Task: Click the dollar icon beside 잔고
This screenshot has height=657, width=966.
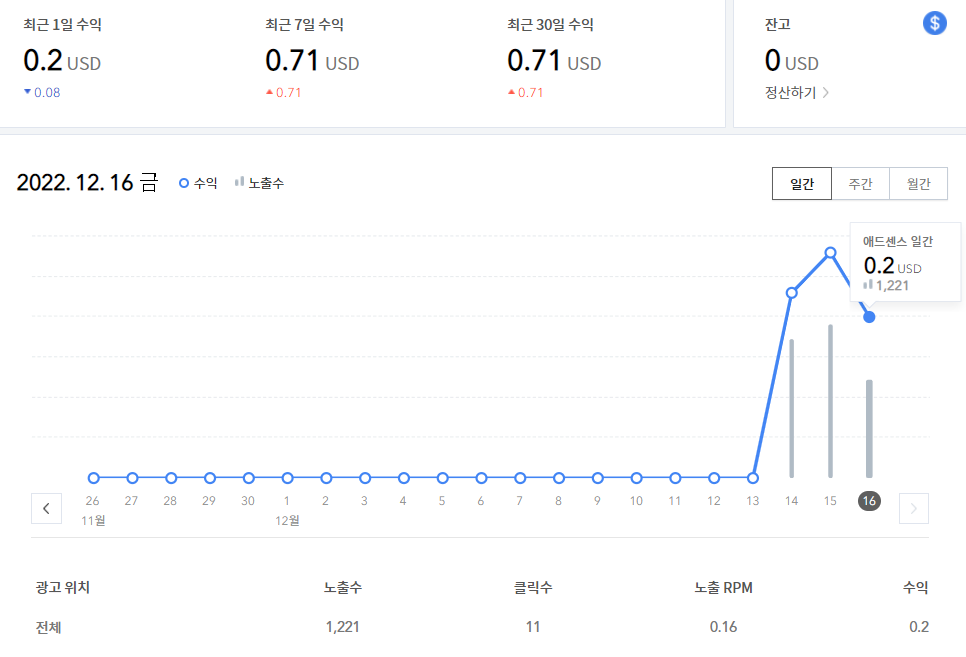Action: [934, 22]
